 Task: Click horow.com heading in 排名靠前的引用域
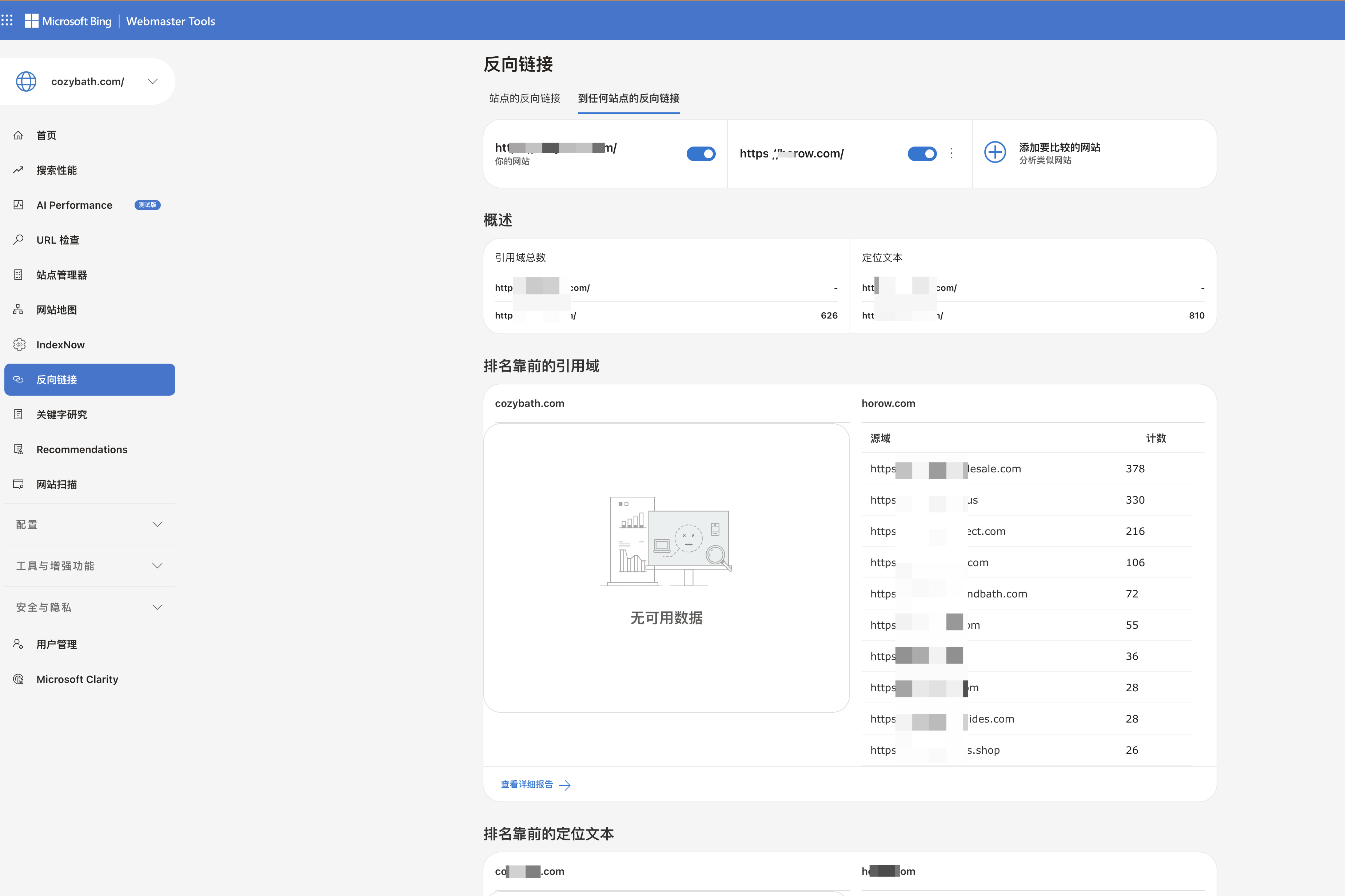pos(888,403)
